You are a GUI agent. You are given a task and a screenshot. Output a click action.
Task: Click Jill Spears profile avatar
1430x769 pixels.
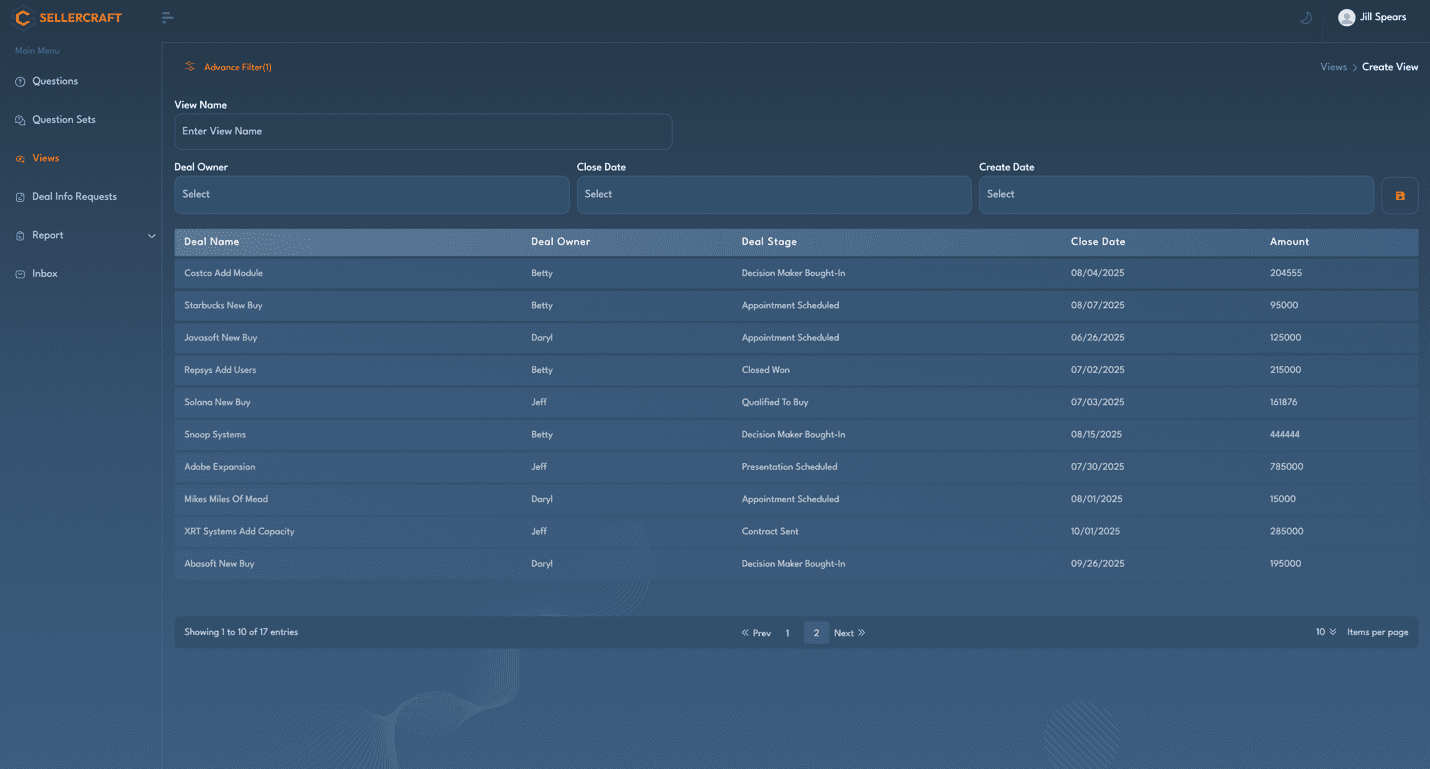tap(1346, 18)
